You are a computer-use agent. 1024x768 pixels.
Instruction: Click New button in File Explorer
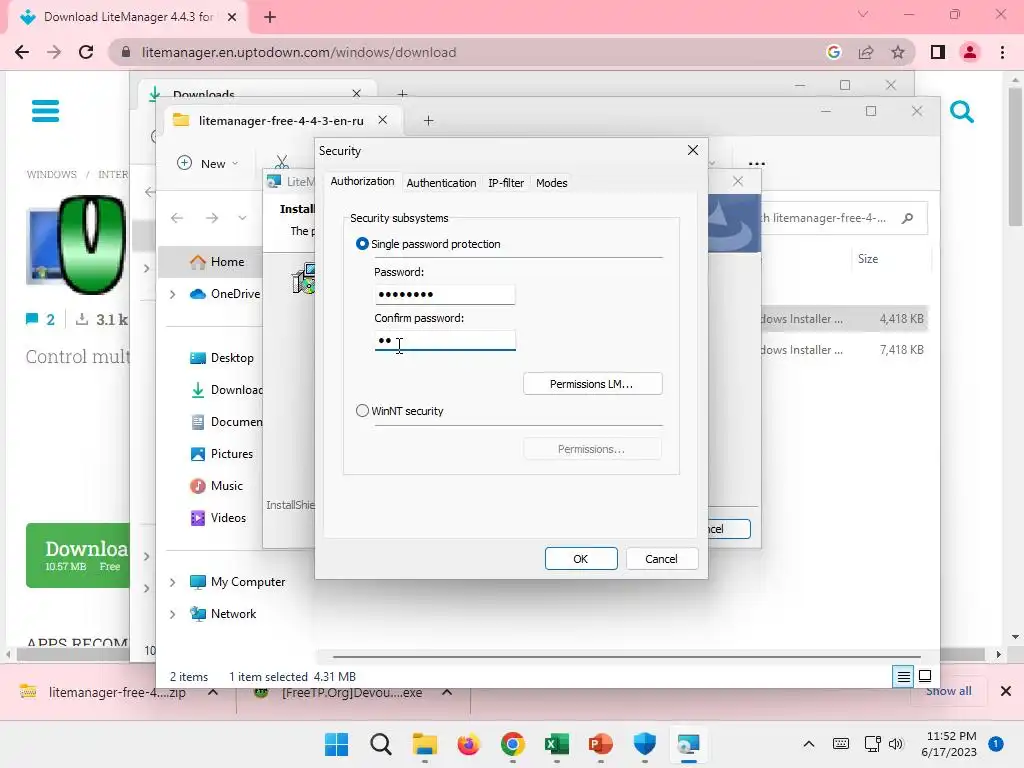tap(208, 163)
